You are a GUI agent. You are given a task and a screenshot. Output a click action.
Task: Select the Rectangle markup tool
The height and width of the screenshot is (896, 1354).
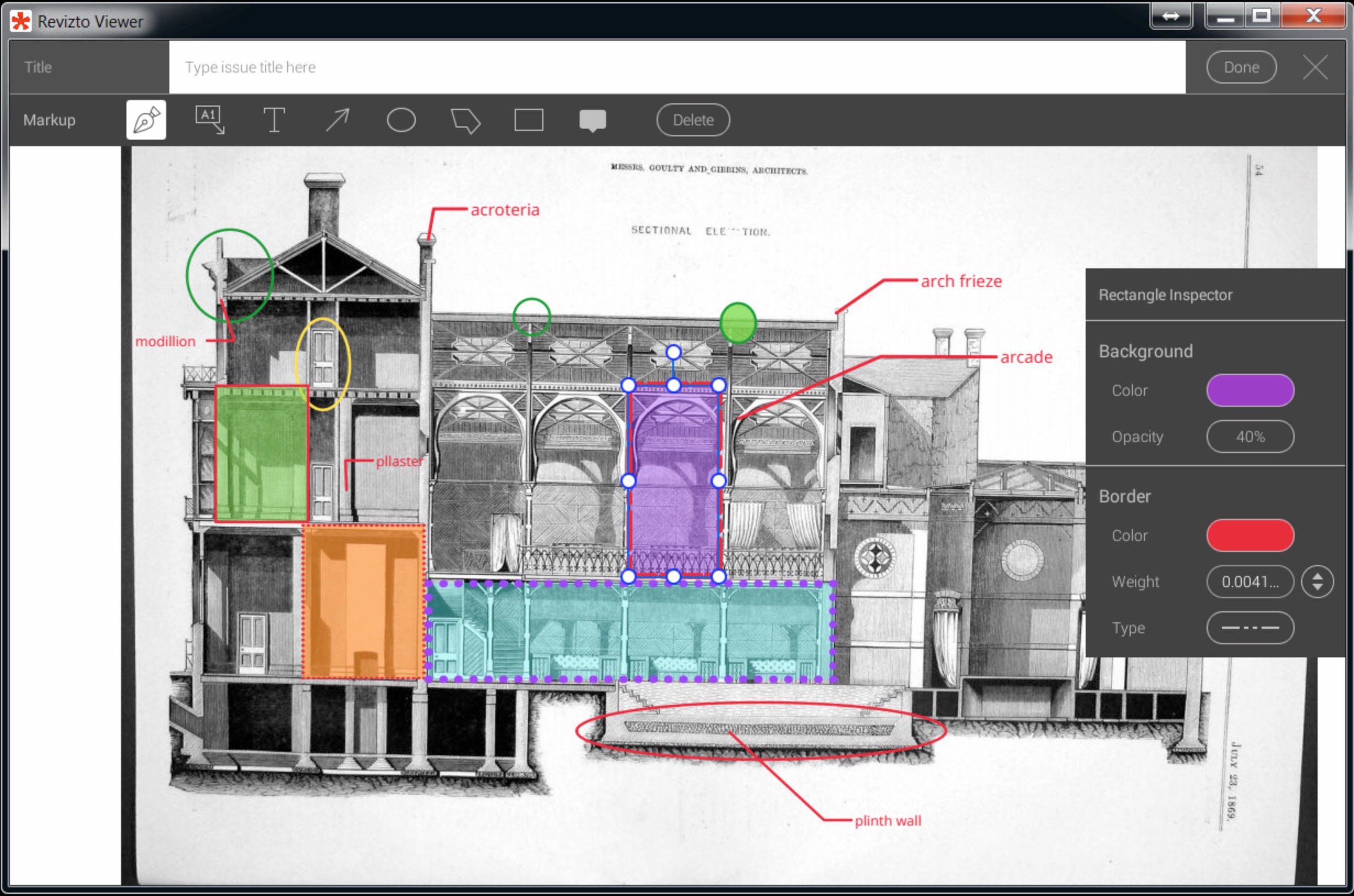pyautogui.click(x=529, y=120)
